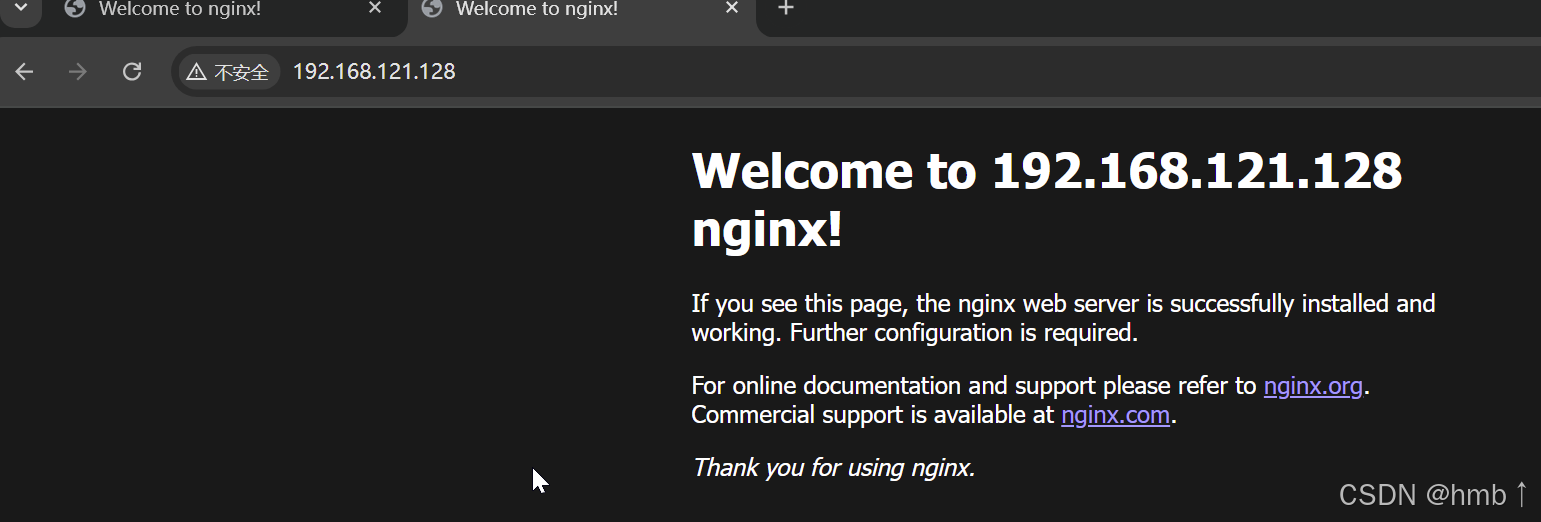Click the 'Thank you for using nginx.' text
The image size is (1541, 522).
point(834,467)
